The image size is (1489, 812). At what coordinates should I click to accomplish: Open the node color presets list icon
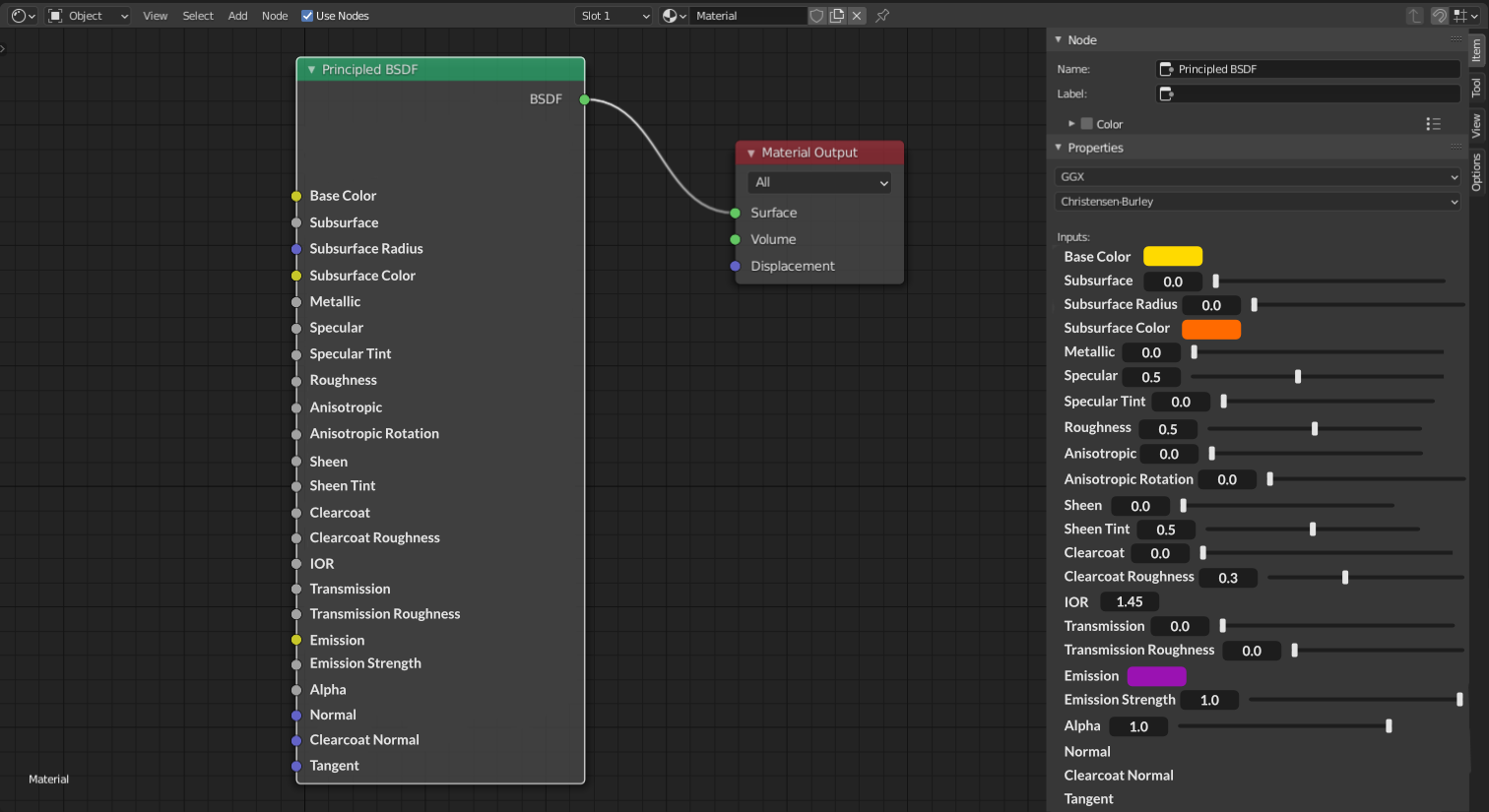[1433, 124]
